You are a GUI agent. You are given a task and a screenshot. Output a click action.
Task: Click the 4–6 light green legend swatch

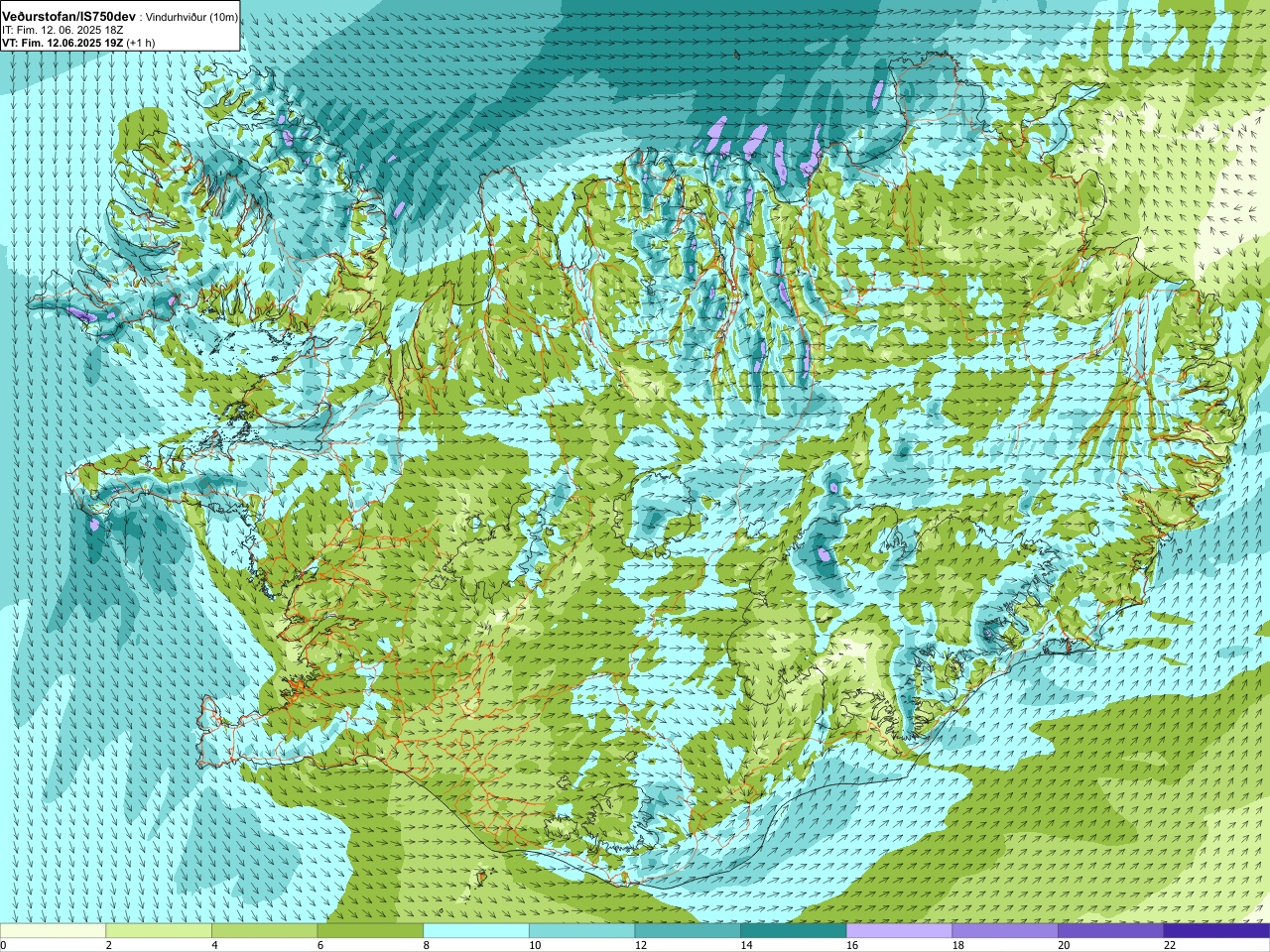coord(264,931)
